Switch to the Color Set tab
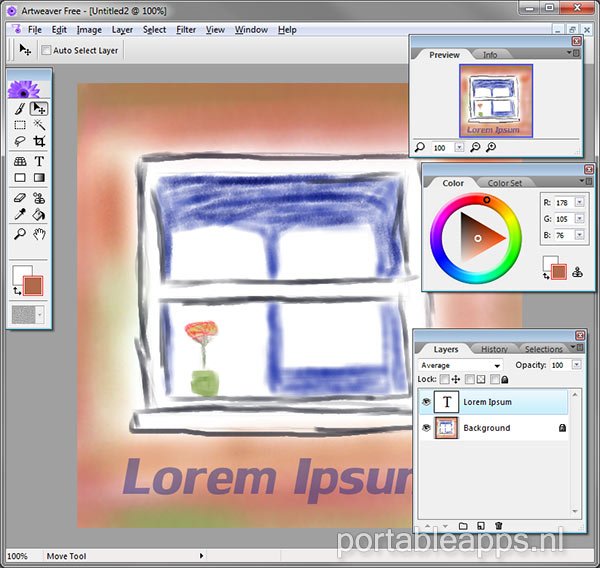The height and width of the screenshot is (568, 600). (x=504, y=183)
